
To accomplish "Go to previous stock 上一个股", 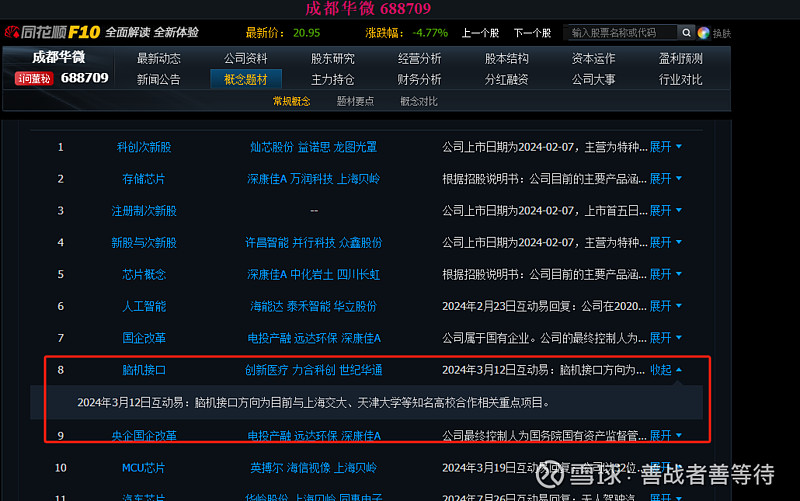I will coord(480,33).
